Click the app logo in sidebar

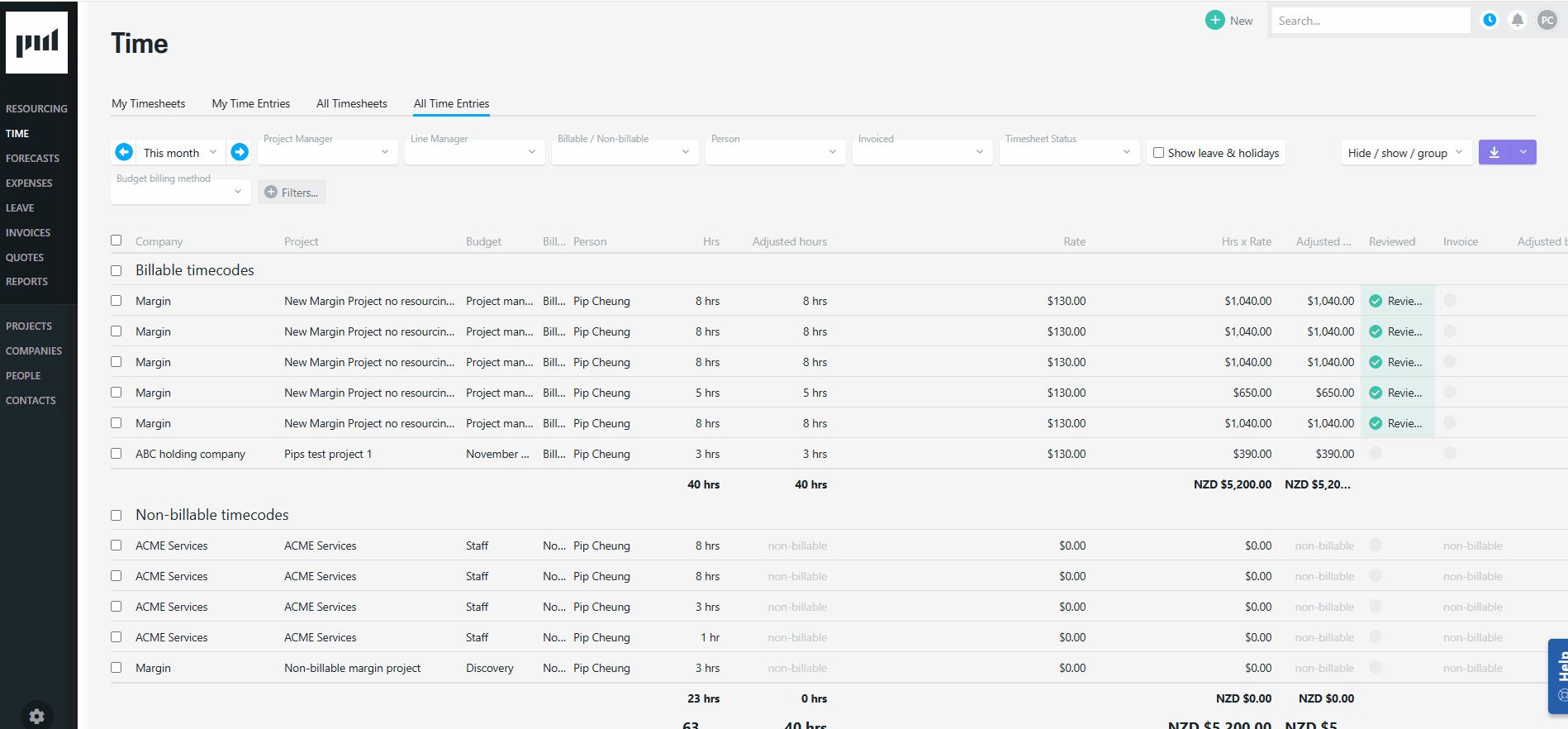37,42
